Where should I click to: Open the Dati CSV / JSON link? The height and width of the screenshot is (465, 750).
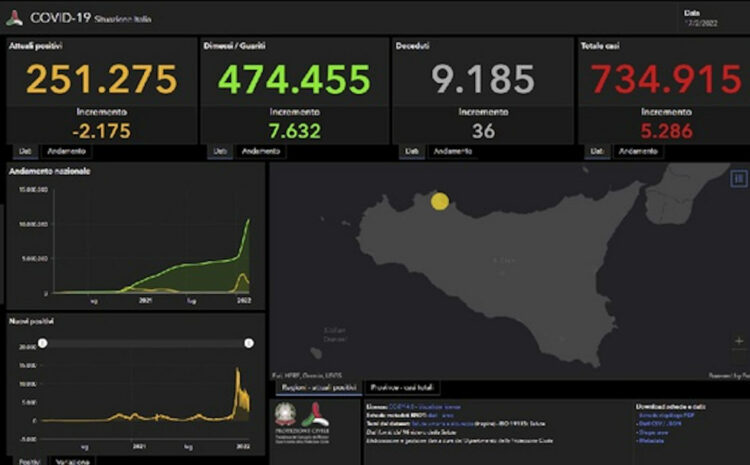coord(661,424)
